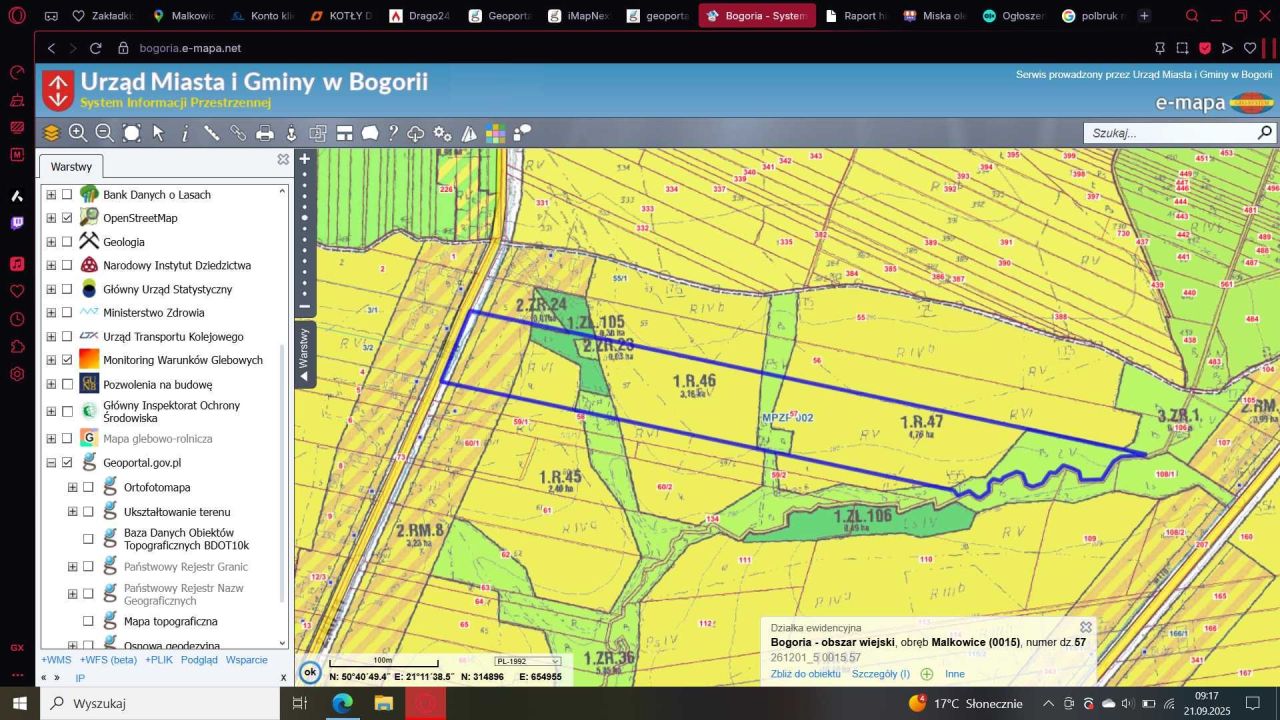
Task: Click the 100m scale bar
Action: click(384, 662)
